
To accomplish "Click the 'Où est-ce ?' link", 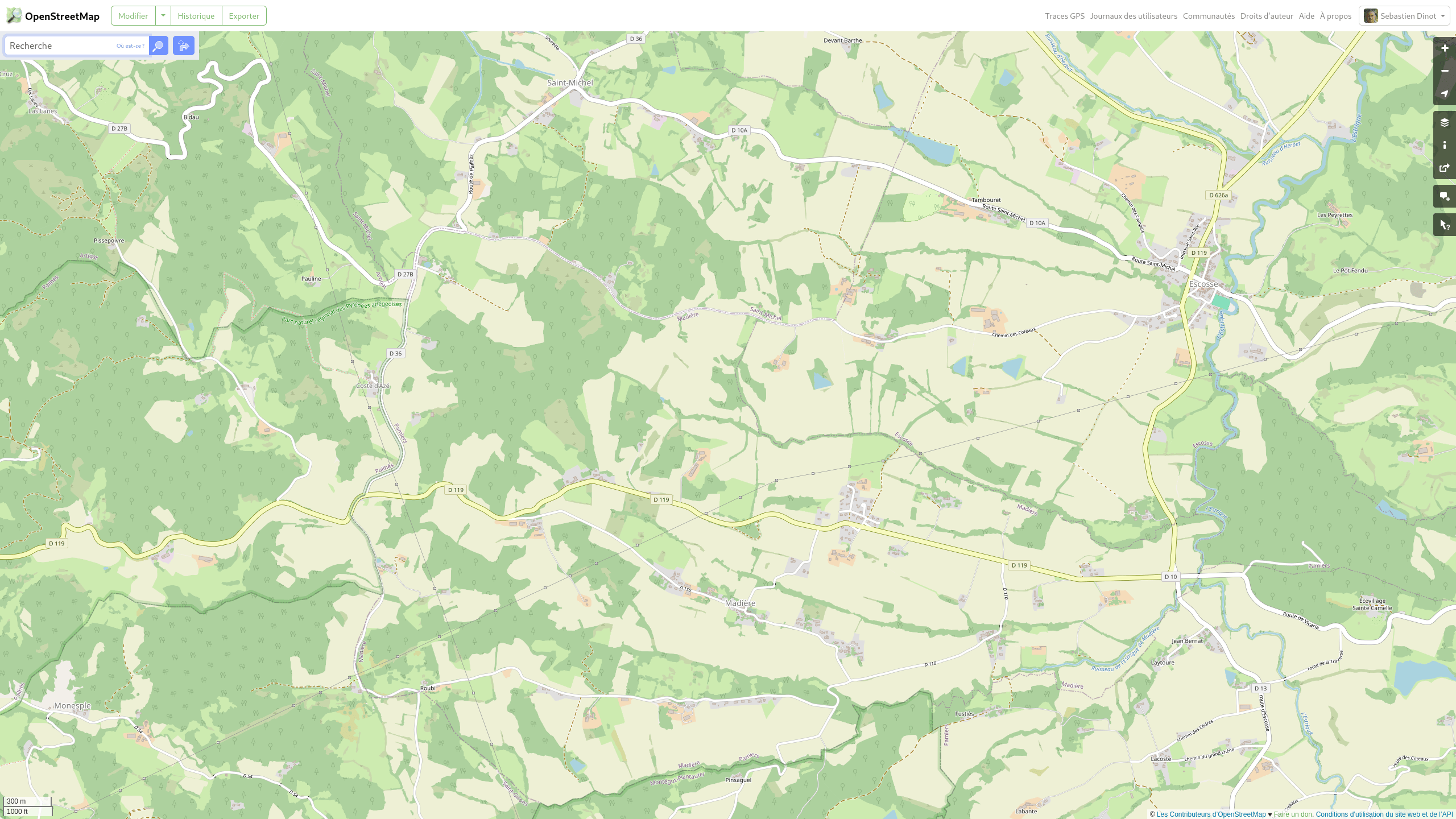I will pos(130,46).
